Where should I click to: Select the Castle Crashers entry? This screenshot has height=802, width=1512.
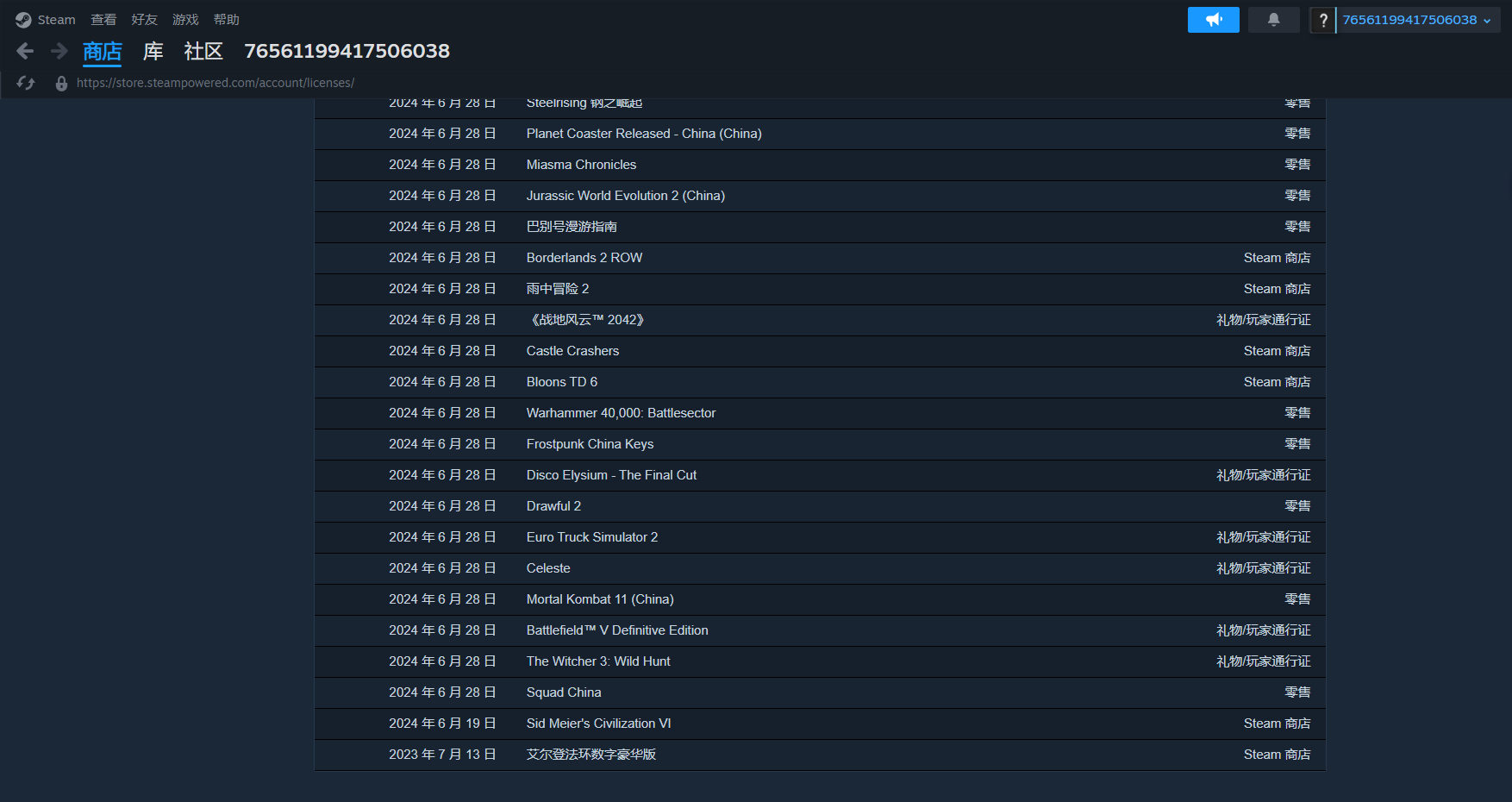(x=820, y=351)
